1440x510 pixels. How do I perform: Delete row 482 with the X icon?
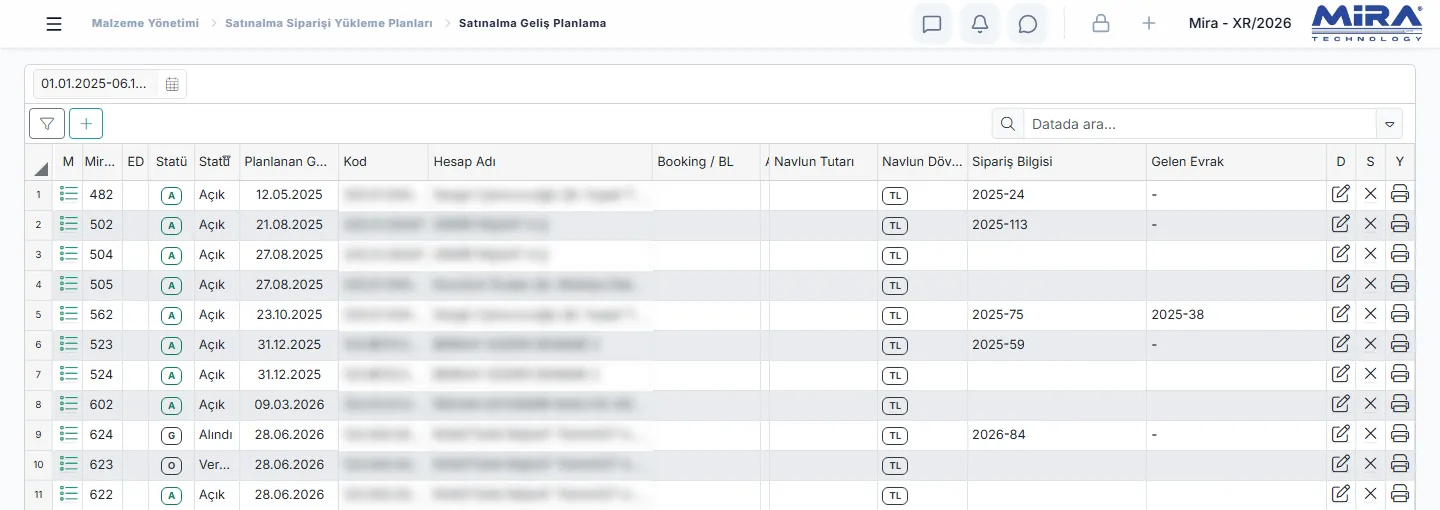(x=1370, y=194)
